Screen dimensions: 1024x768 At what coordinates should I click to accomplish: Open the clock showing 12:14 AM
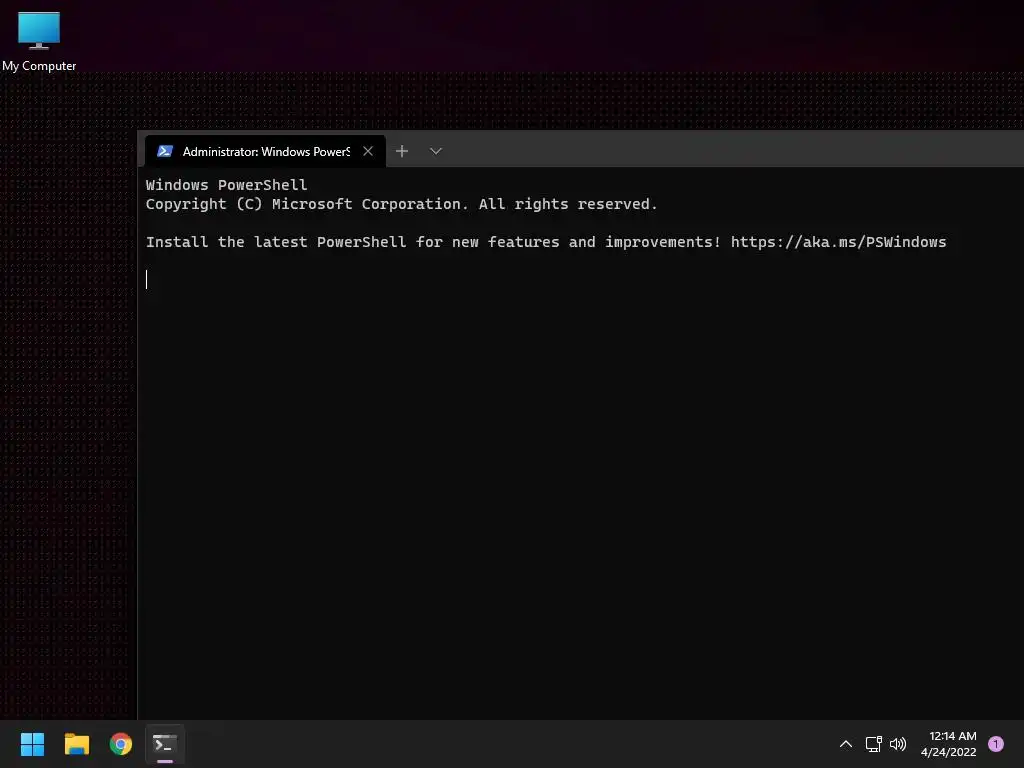[949, 744]
